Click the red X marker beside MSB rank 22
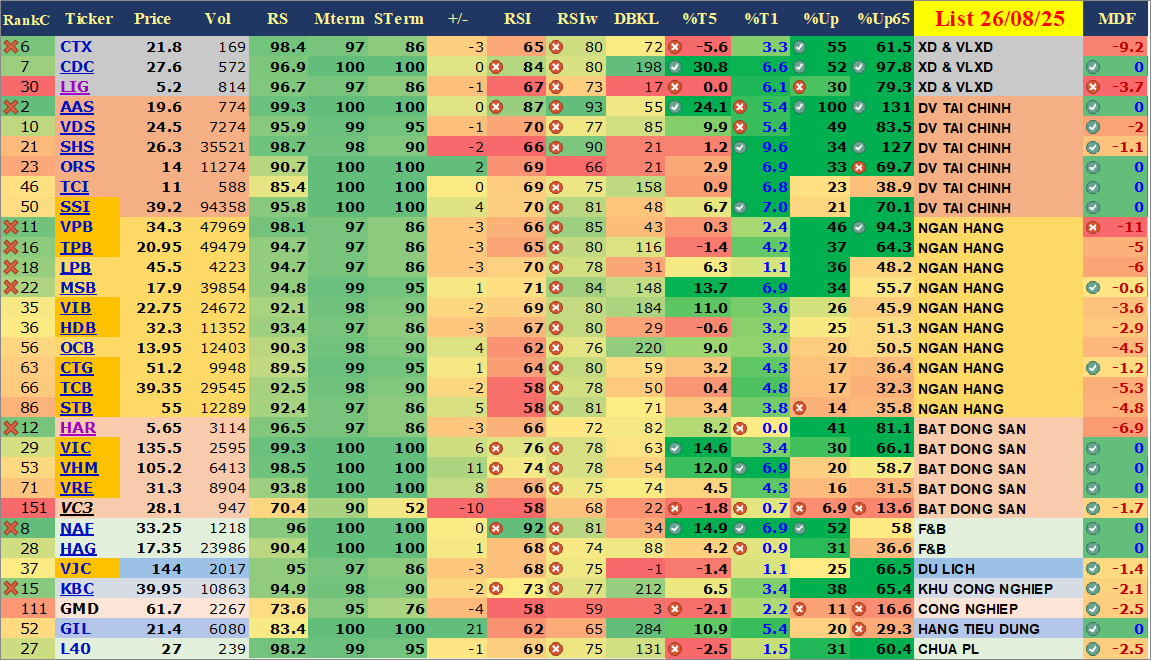1151x660 pixels. point(10,288)
